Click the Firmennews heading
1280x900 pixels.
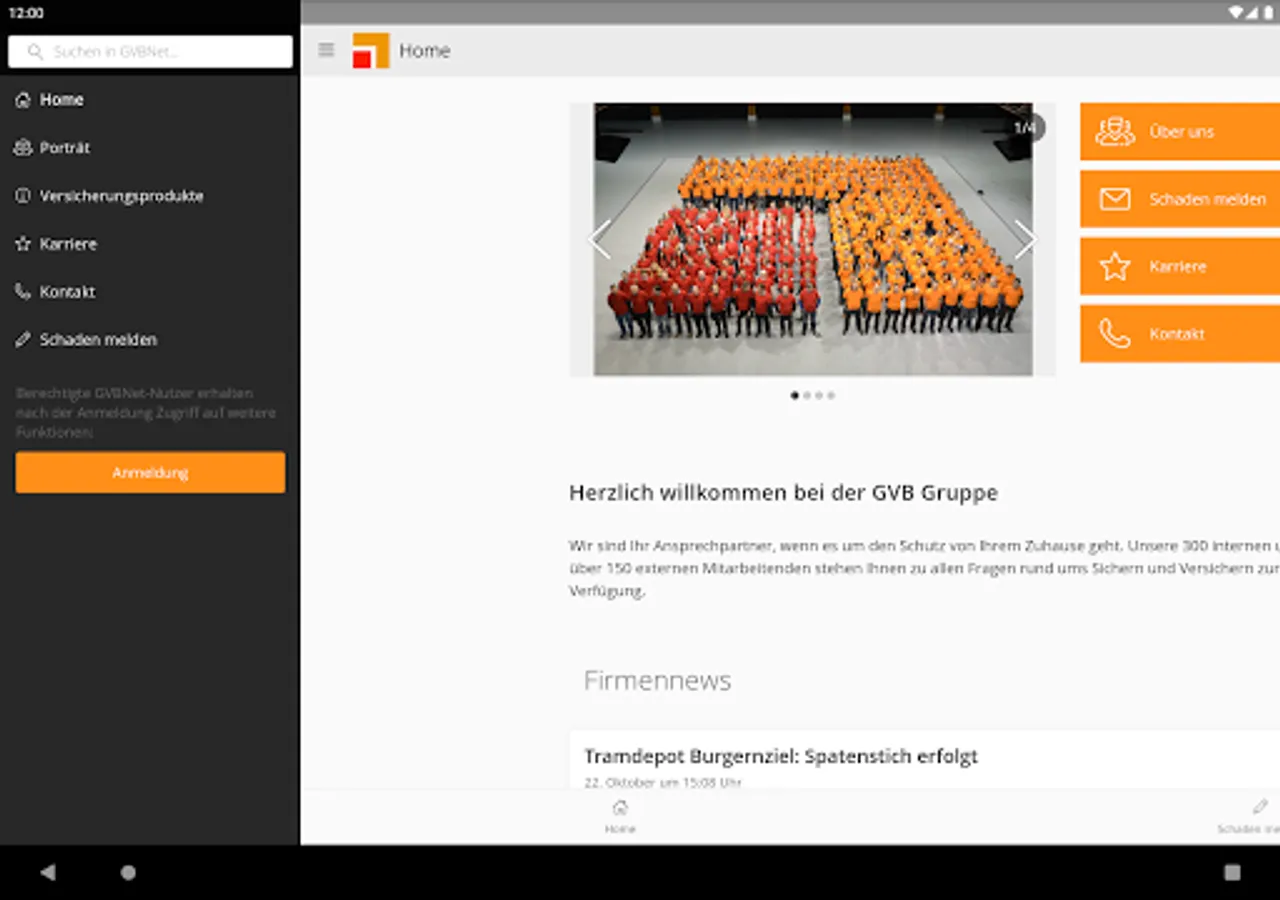[658, 681]
